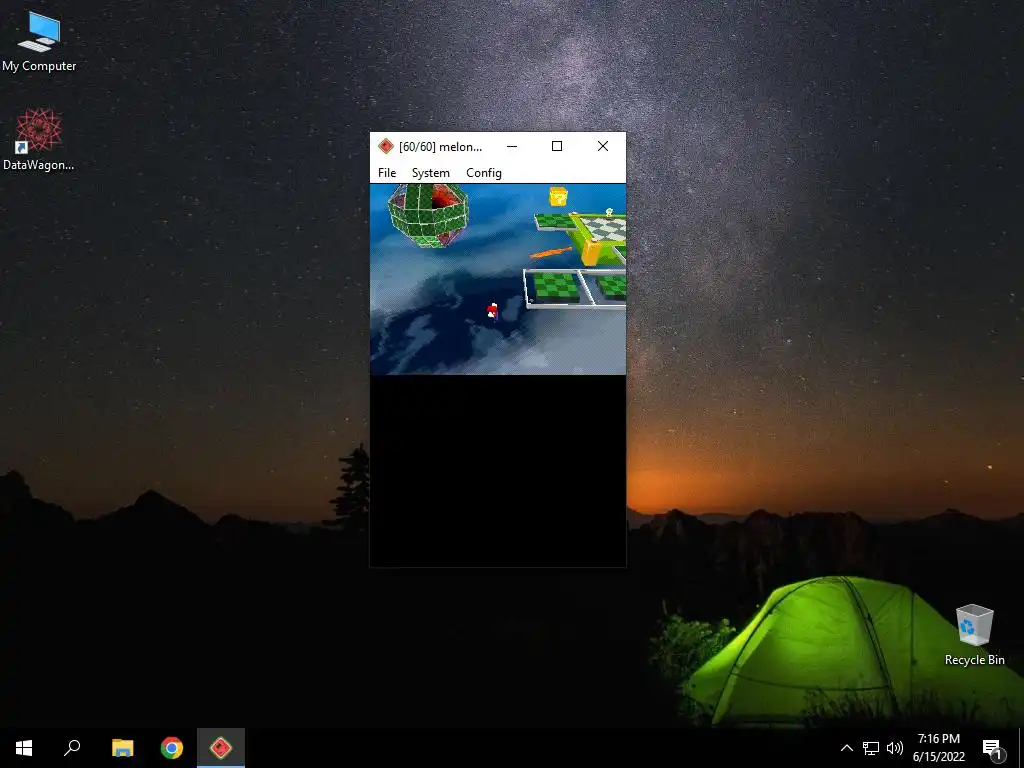Minimize the melonDS window
This screenshot has height=768, width=1024.
(x=512, y=146)
